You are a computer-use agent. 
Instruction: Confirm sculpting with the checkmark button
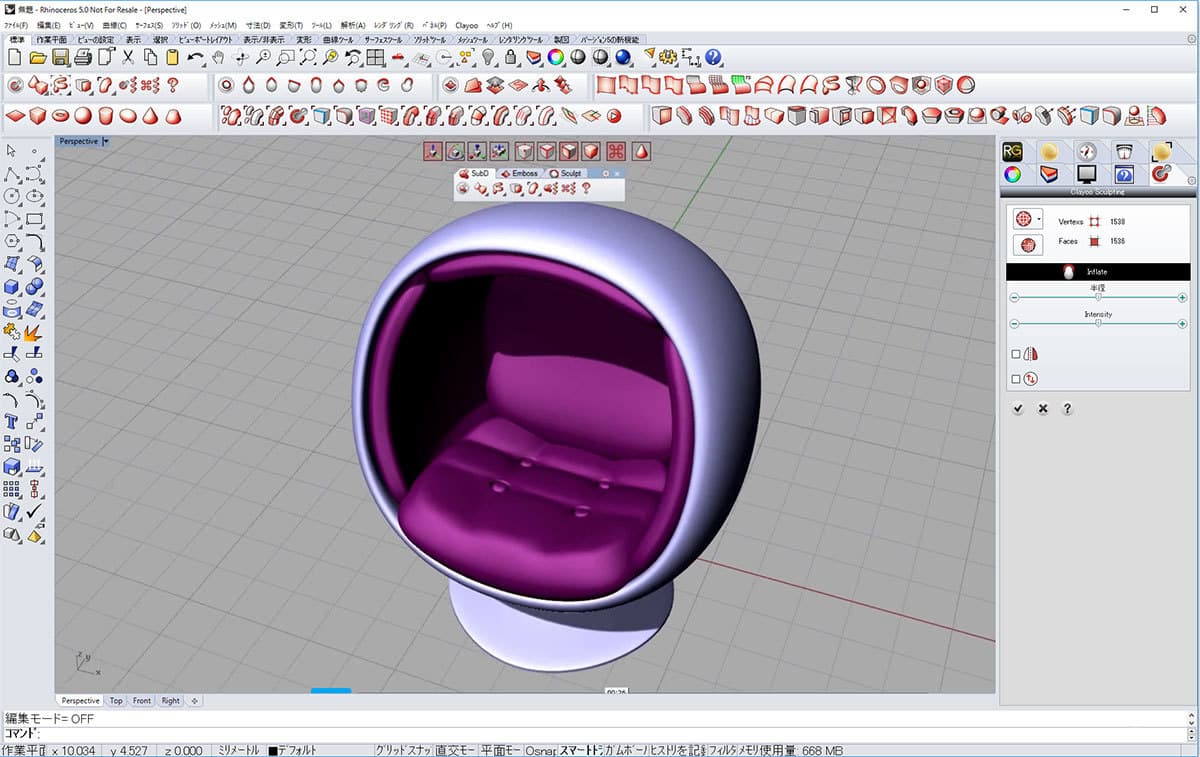[x=1018, y=409]
